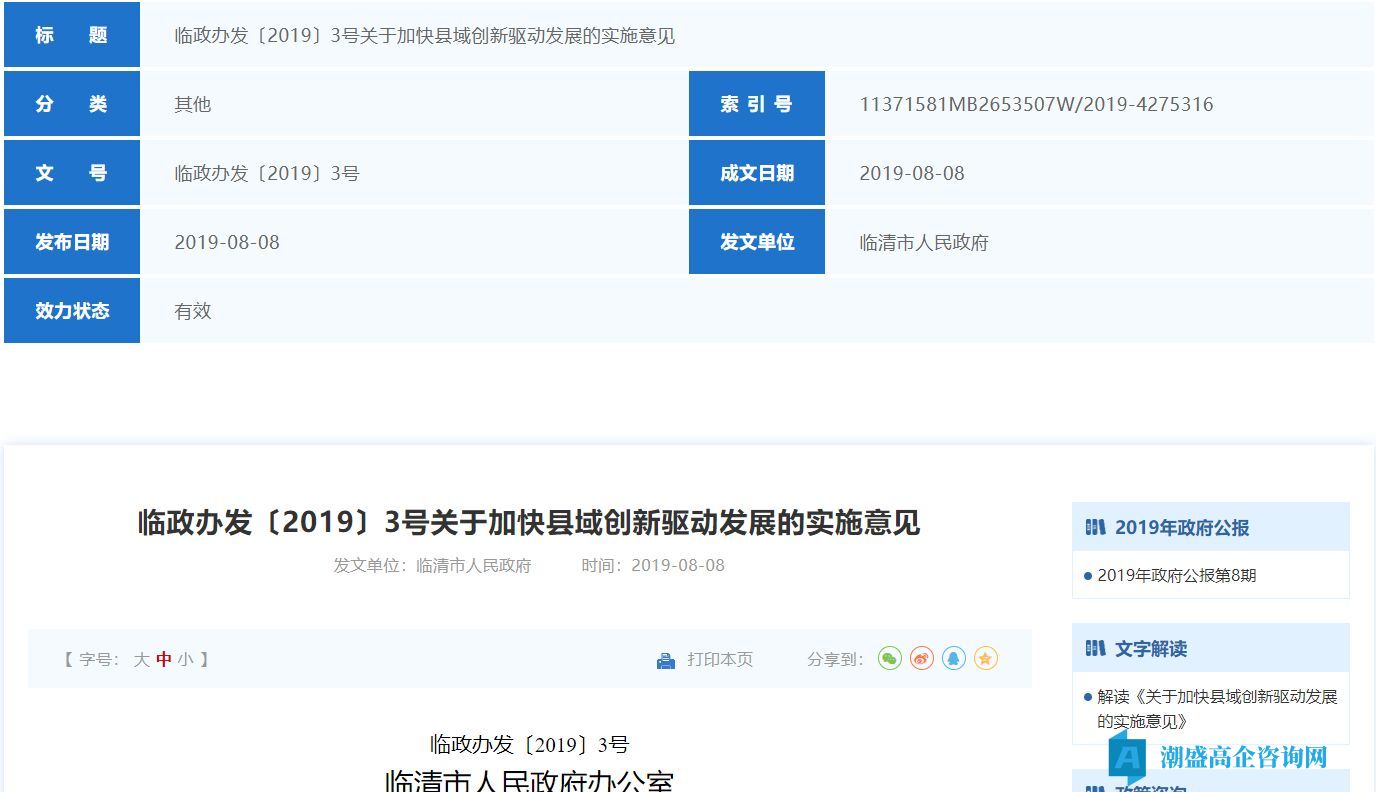Click 发文单位：临清市人民政府 under the headline
The height and width of the screenshot is (792, 1376).
432,565
